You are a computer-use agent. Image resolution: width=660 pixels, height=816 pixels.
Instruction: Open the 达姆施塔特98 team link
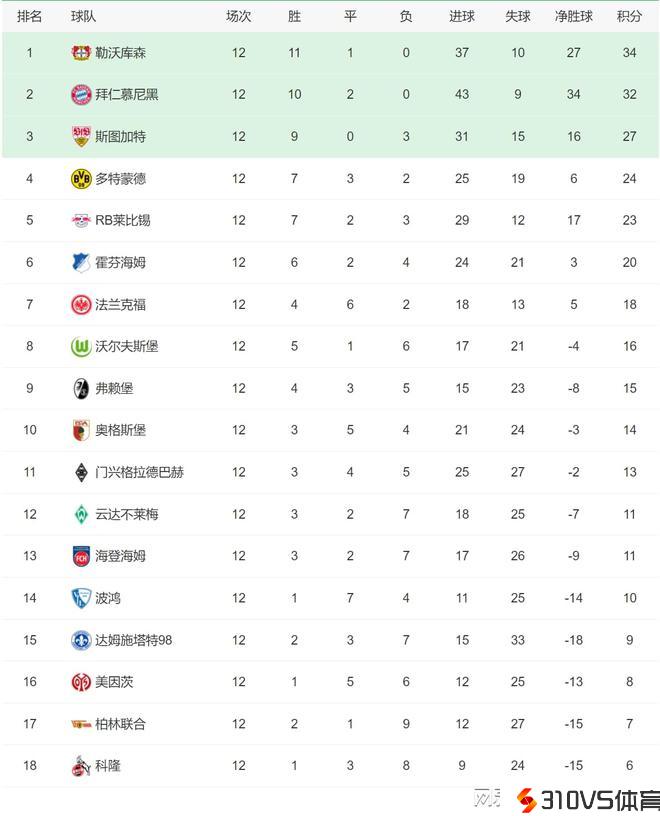click(x=133, y=640)
